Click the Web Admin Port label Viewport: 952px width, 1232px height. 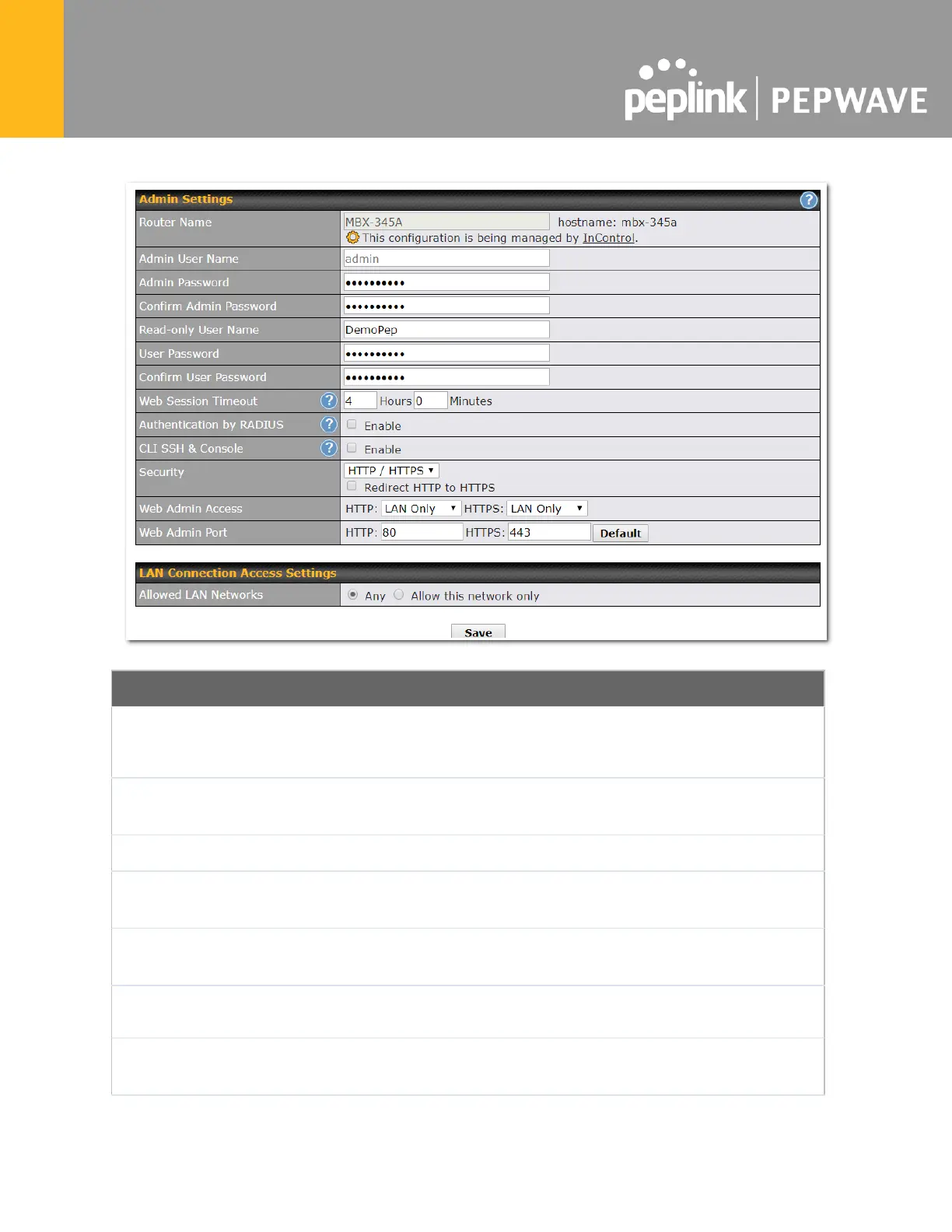tap(183, 533)
